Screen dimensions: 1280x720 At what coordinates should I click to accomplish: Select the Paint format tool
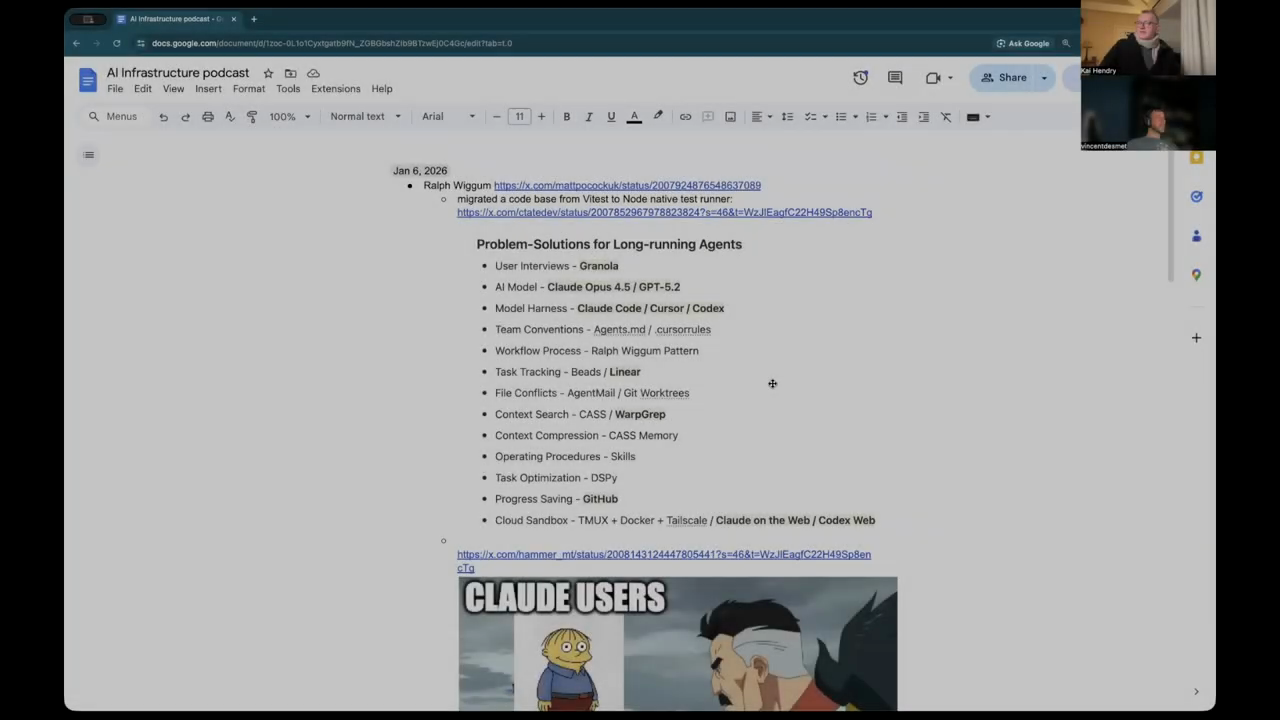(251, 116)
